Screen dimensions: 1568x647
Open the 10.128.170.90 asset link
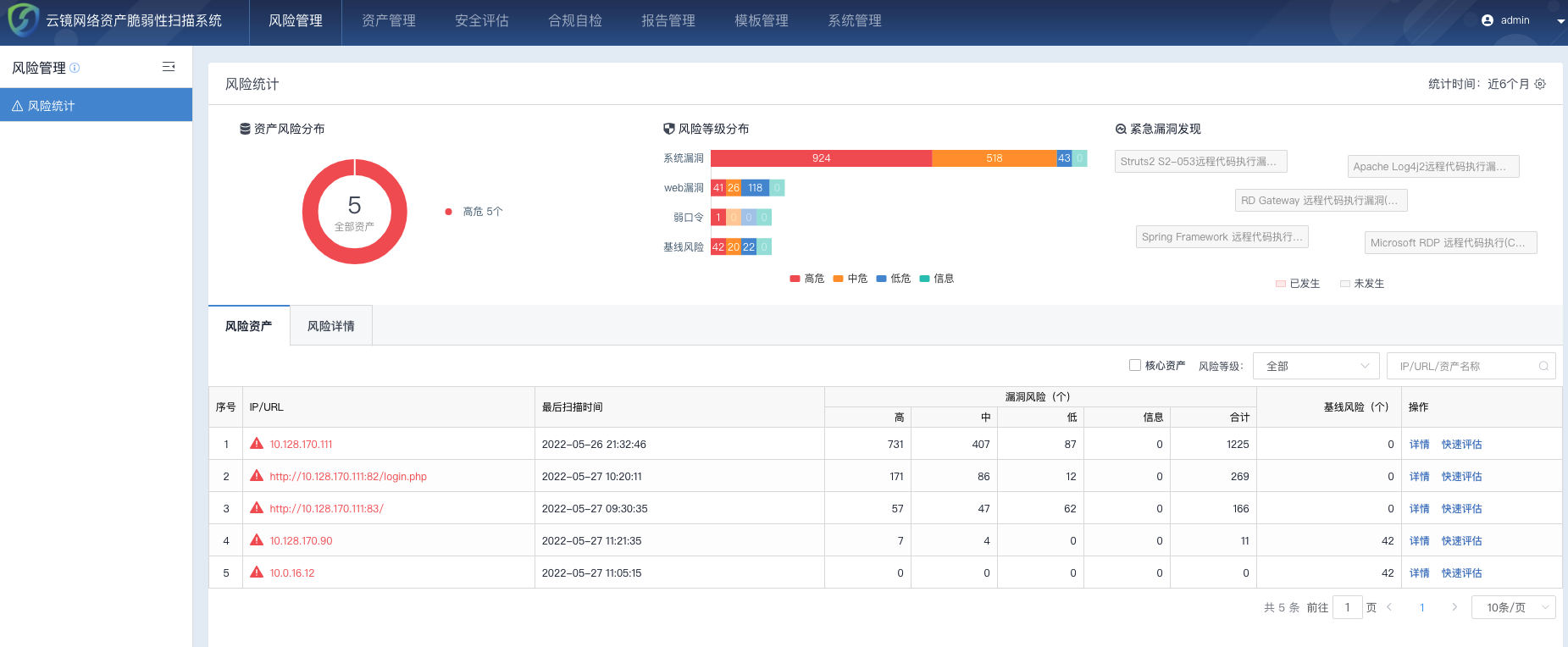pos(301,541)
